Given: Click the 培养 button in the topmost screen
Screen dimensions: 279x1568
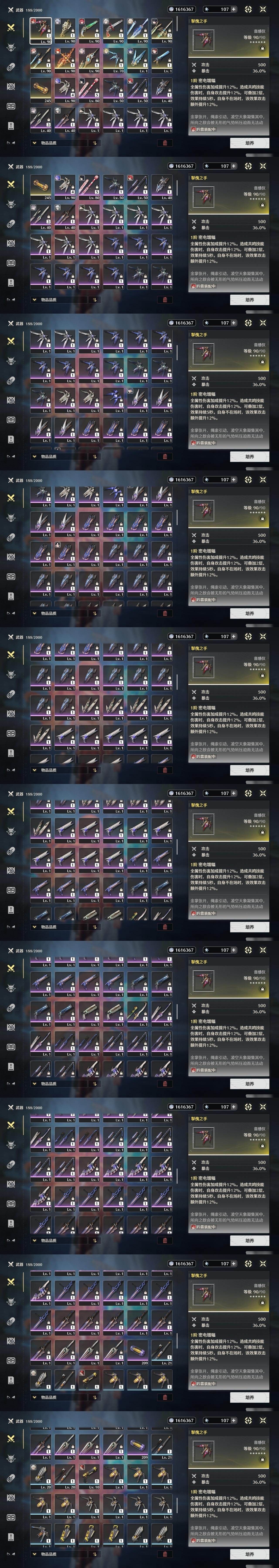Looking at the screenshot, I should coord(250,143).
